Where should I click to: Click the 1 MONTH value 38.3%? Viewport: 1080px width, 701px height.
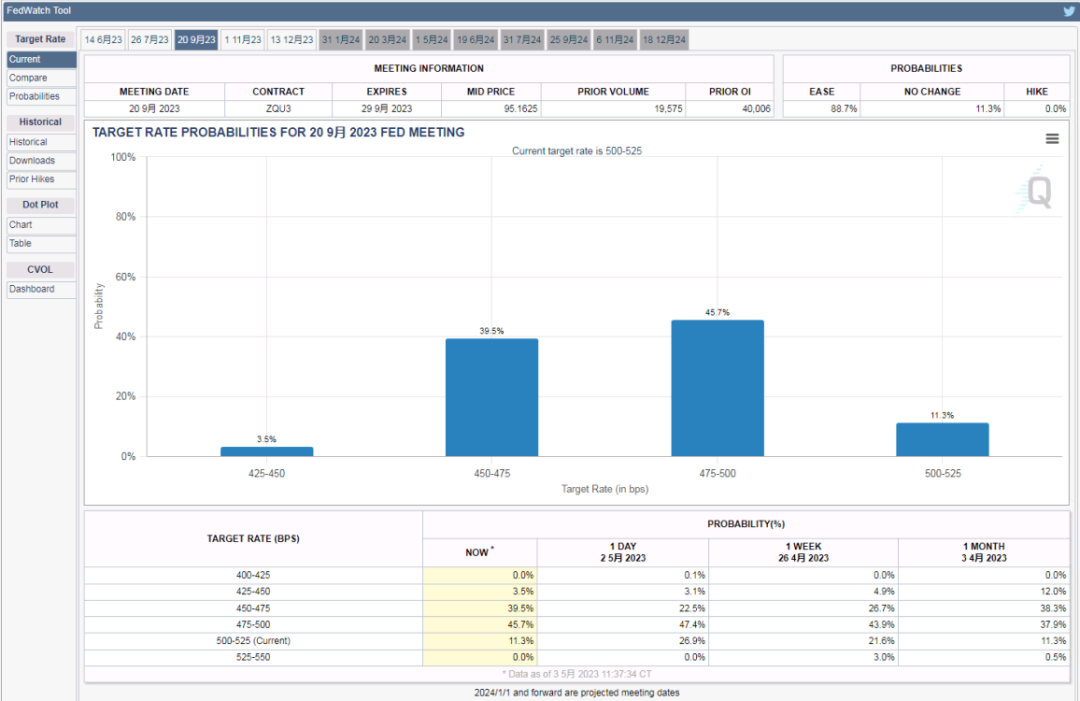point(1053,608)
